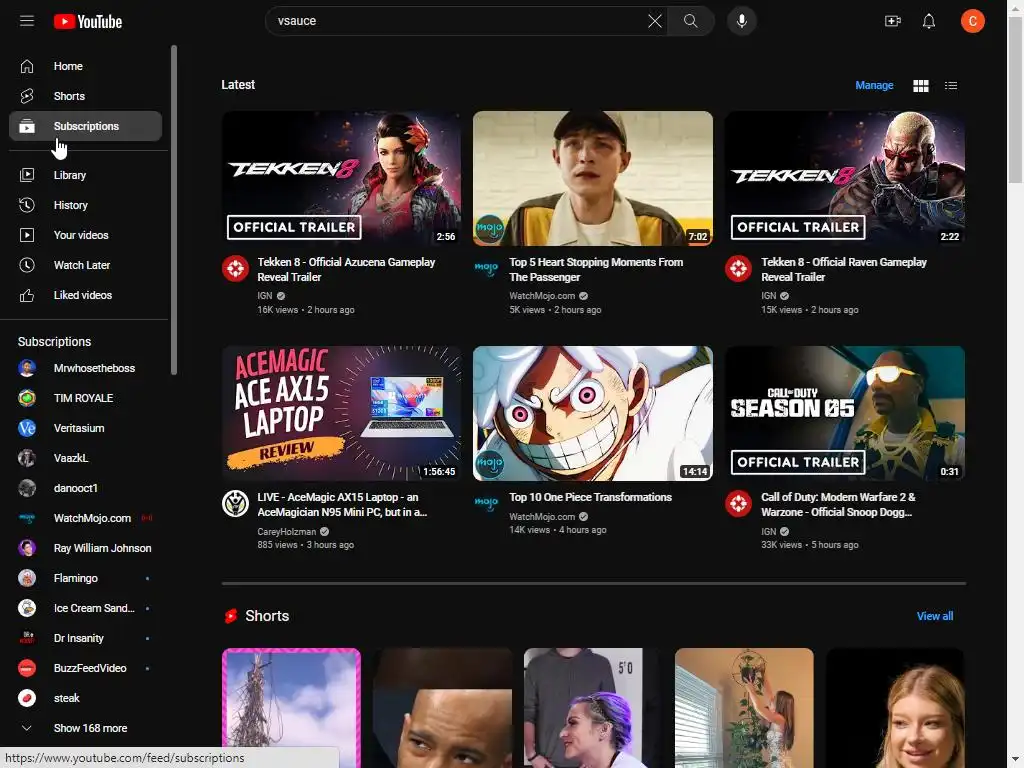Open danooct1 channel
The width and height of the screenshot is (1024, 768).
(x=86, y=488)
